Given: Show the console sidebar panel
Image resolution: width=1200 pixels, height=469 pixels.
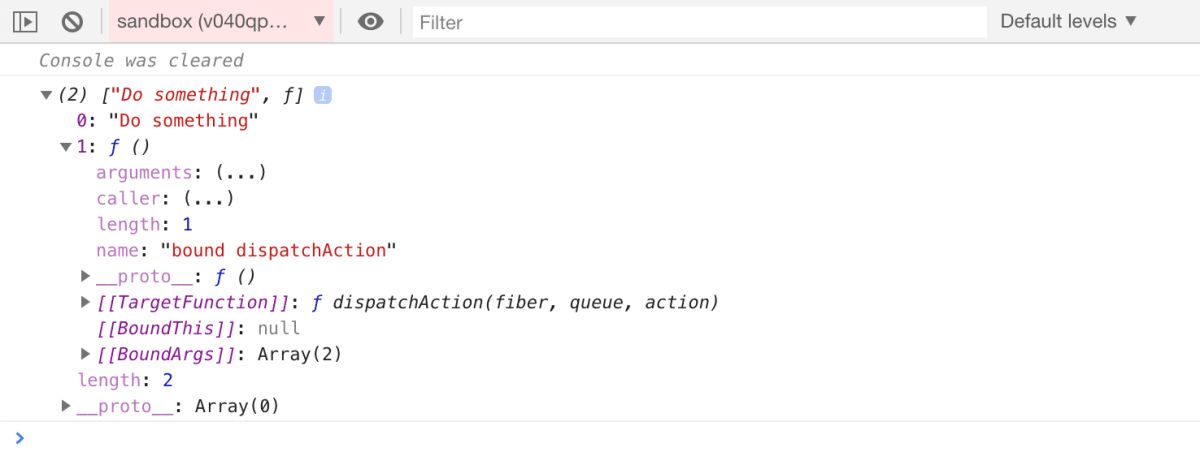Looking at the screenshot, I should point(25,21).
